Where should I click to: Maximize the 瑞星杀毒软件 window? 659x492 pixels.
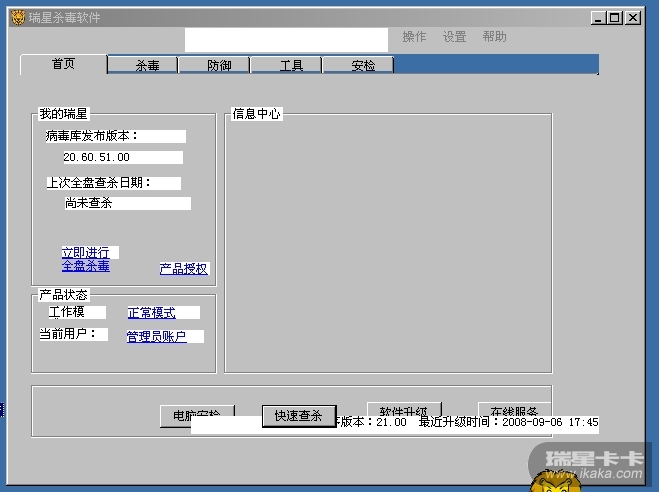tap(615, 18)
